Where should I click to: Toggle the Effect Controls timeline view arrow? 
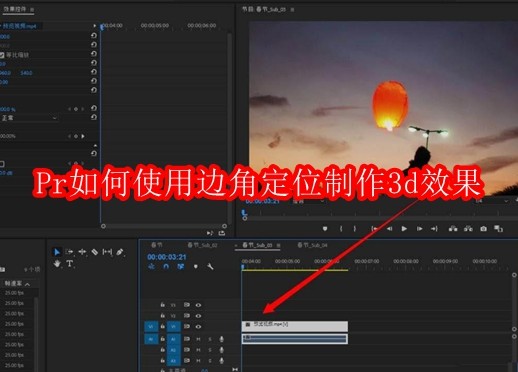pyautogui.click(x=95, y=26)
